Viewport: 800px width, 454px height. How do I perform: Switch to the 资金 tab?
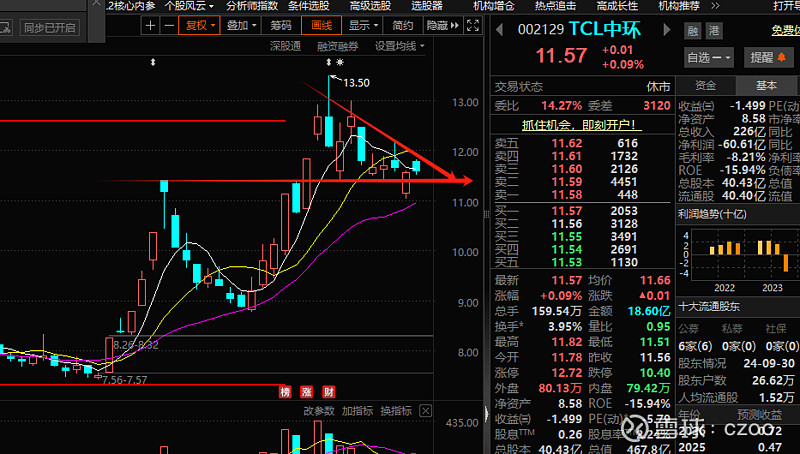pos(706,86)
